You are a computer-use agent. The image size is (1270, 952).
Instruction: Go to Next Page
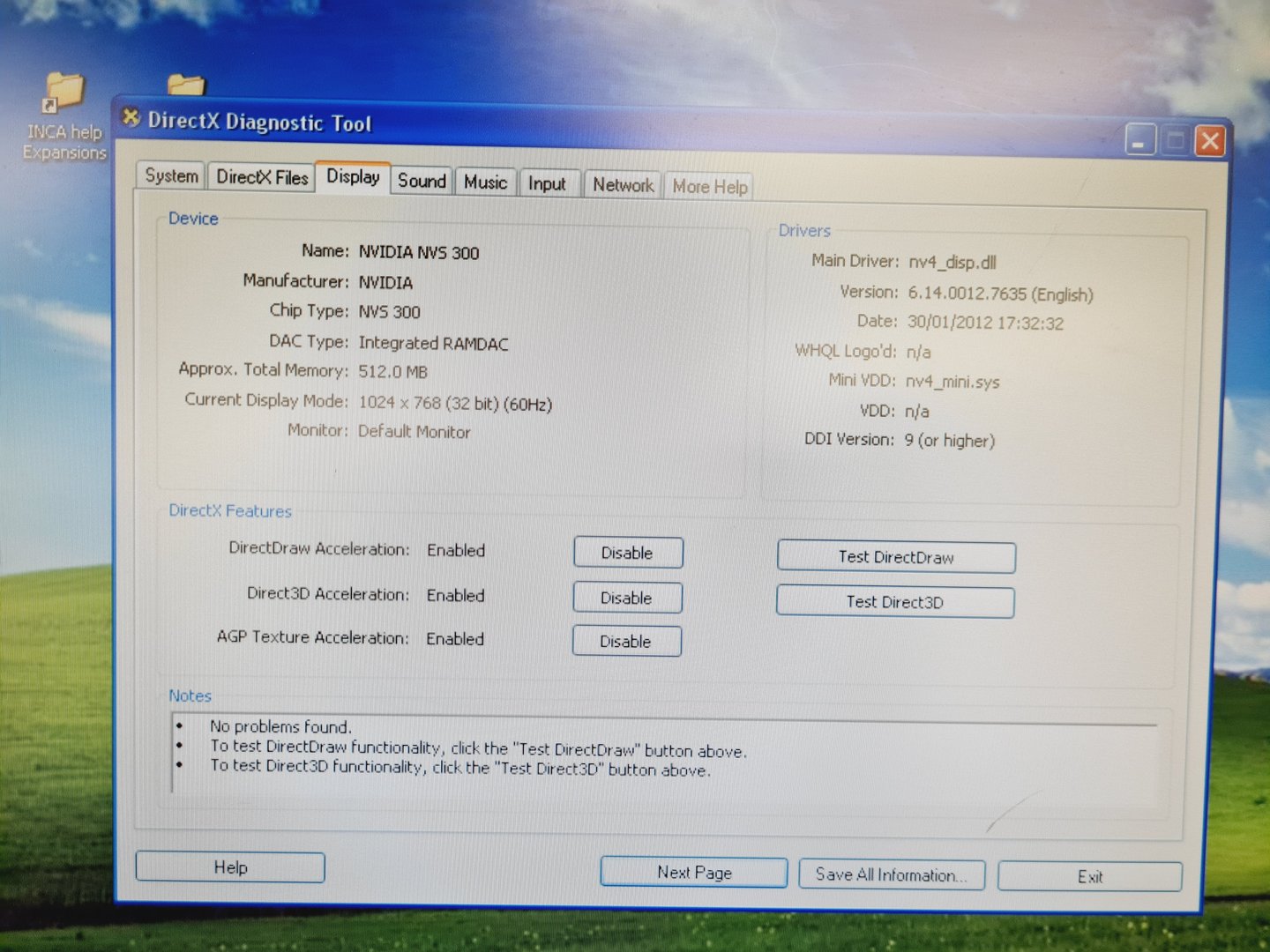(x=694, y=872)
